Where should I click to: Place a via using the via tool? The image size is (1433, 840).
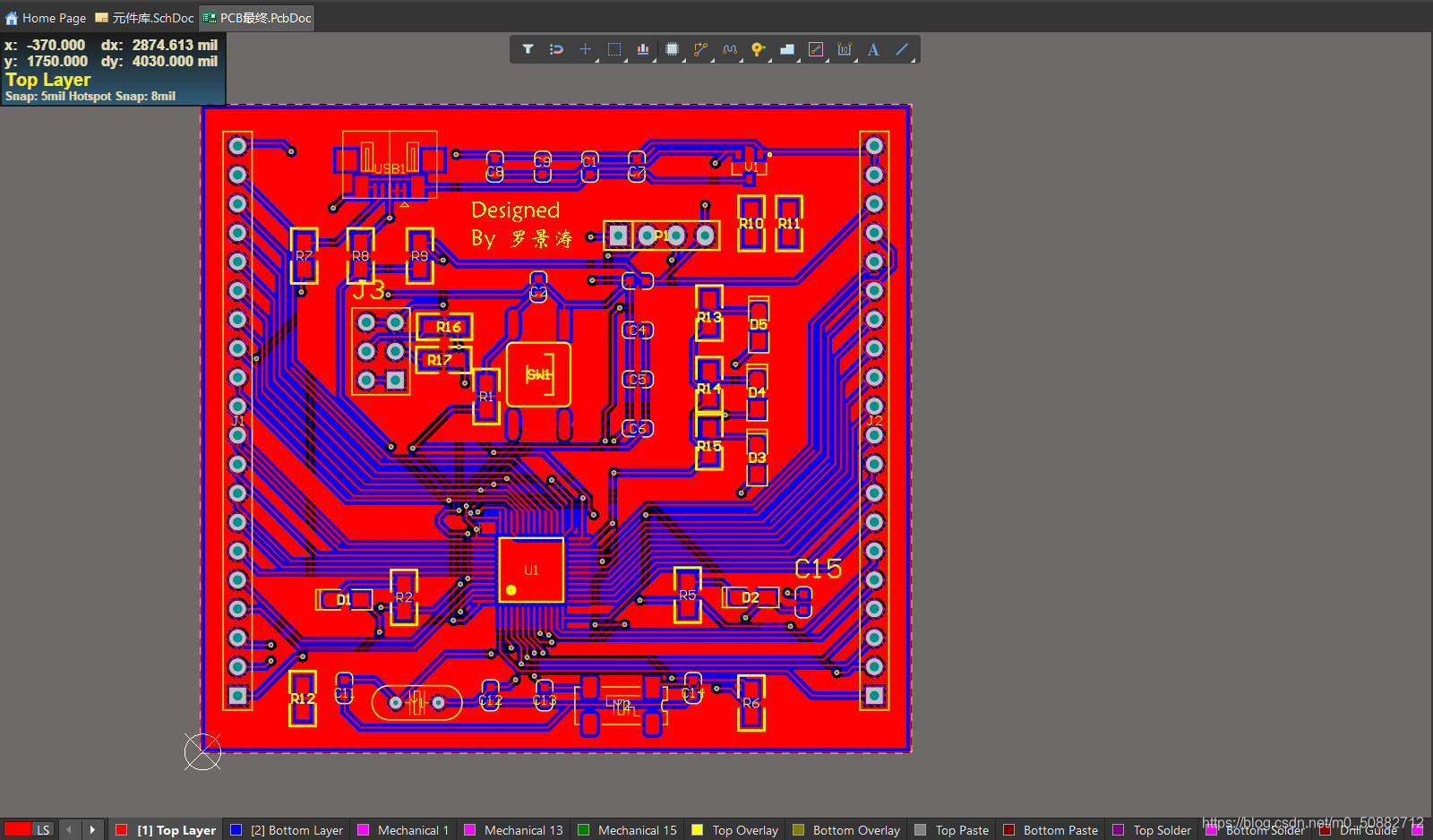pyautogui.click(x=758, y=49)
